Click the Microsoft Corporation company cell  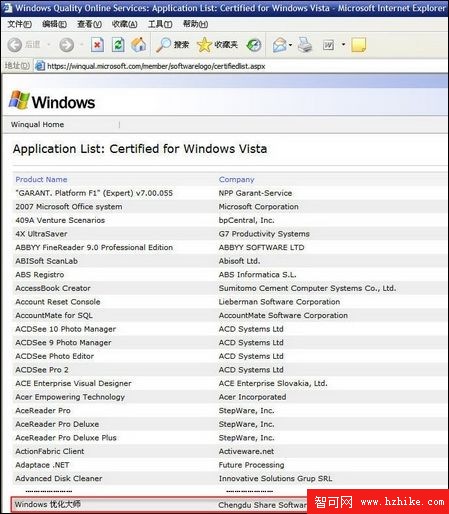pyautogui.click(x=258, y=207)
